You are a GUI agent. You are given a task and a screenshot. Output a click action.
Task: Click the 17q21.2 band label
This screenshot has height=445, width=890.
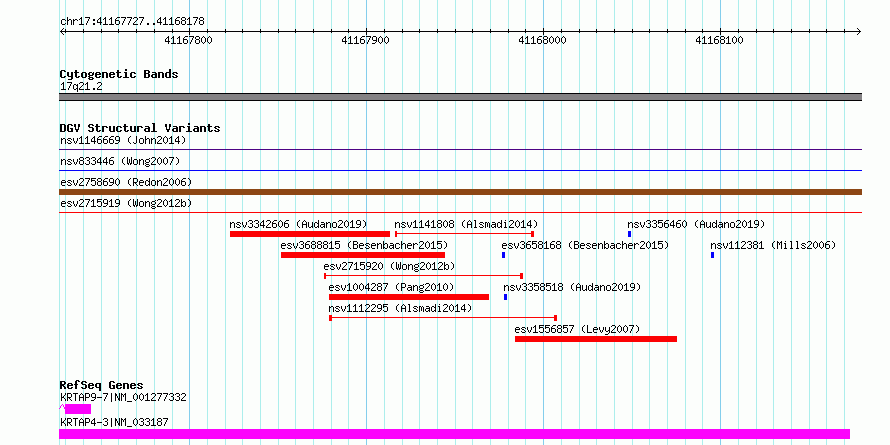[81, 87]
